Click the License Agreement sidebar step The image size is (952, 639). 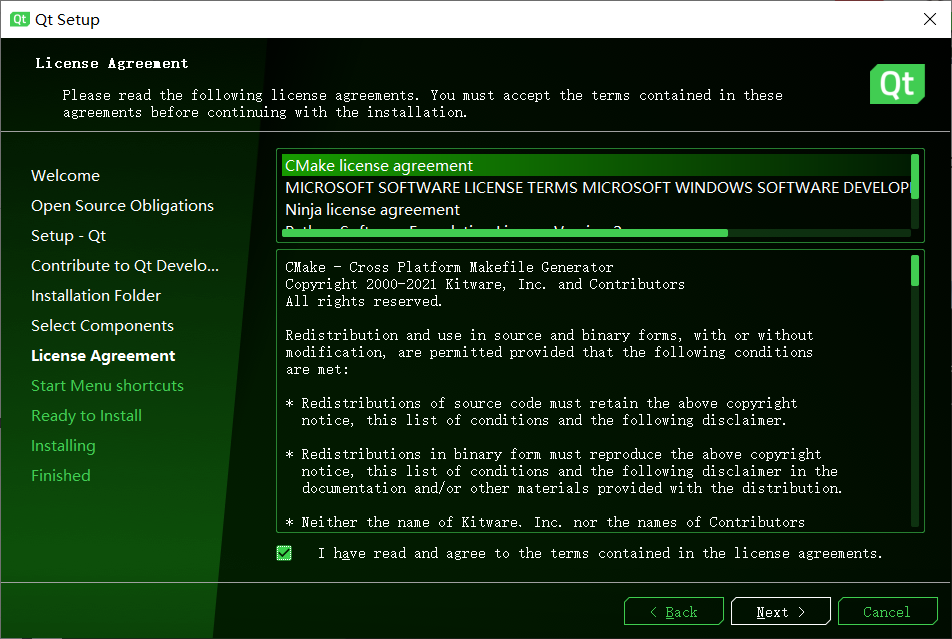click(x=103, y=356)
